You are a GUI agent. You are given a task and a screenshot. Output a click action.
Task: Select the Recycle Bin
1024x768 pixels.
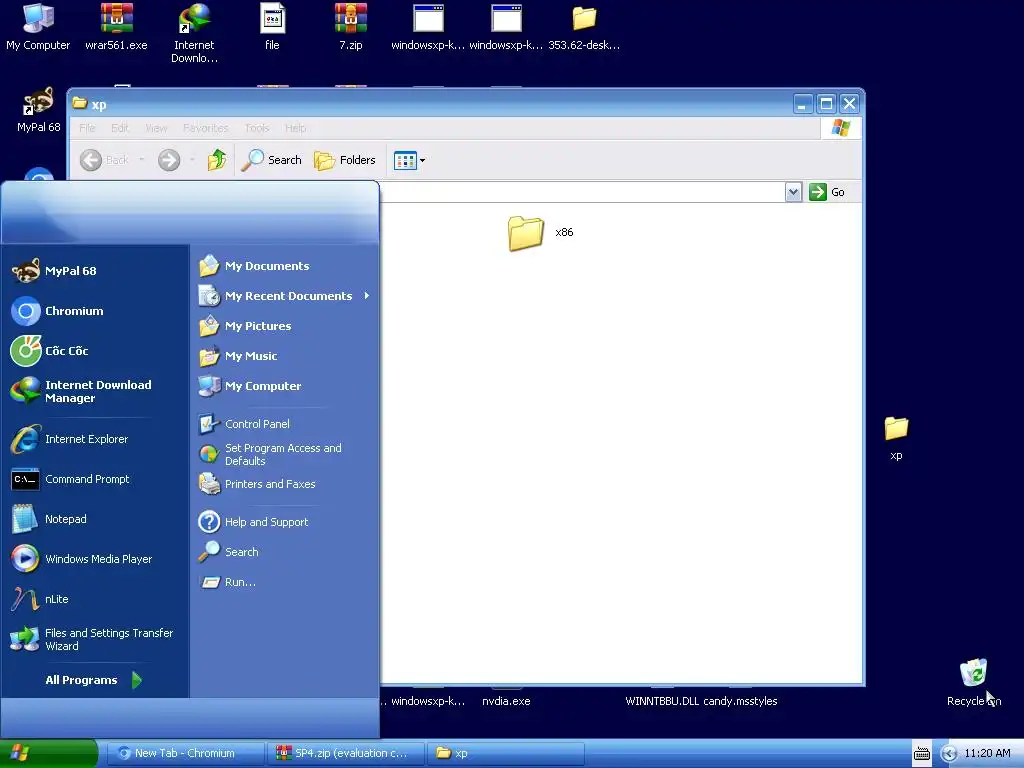pyautogui.click(x=973, y=682)
